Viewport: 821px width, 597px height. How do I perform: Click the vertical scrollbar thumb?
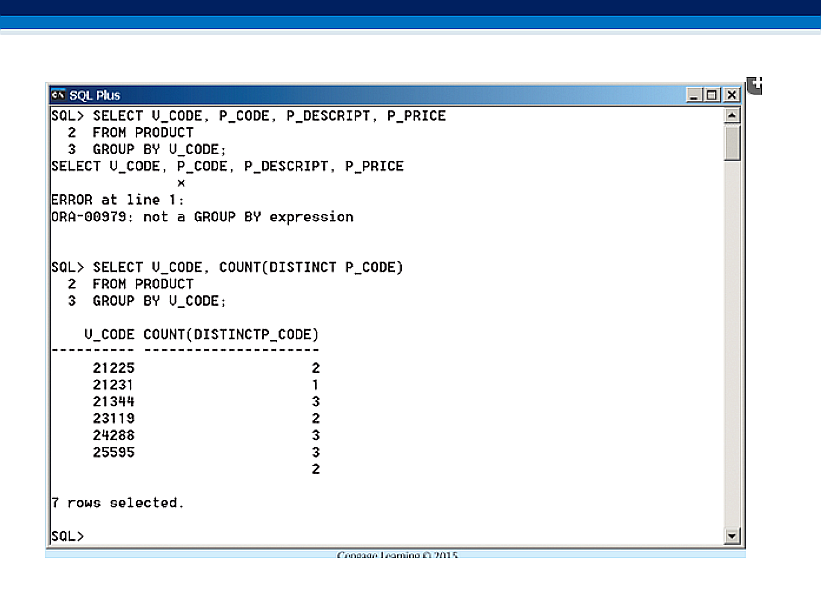click(x=732, y=143)
